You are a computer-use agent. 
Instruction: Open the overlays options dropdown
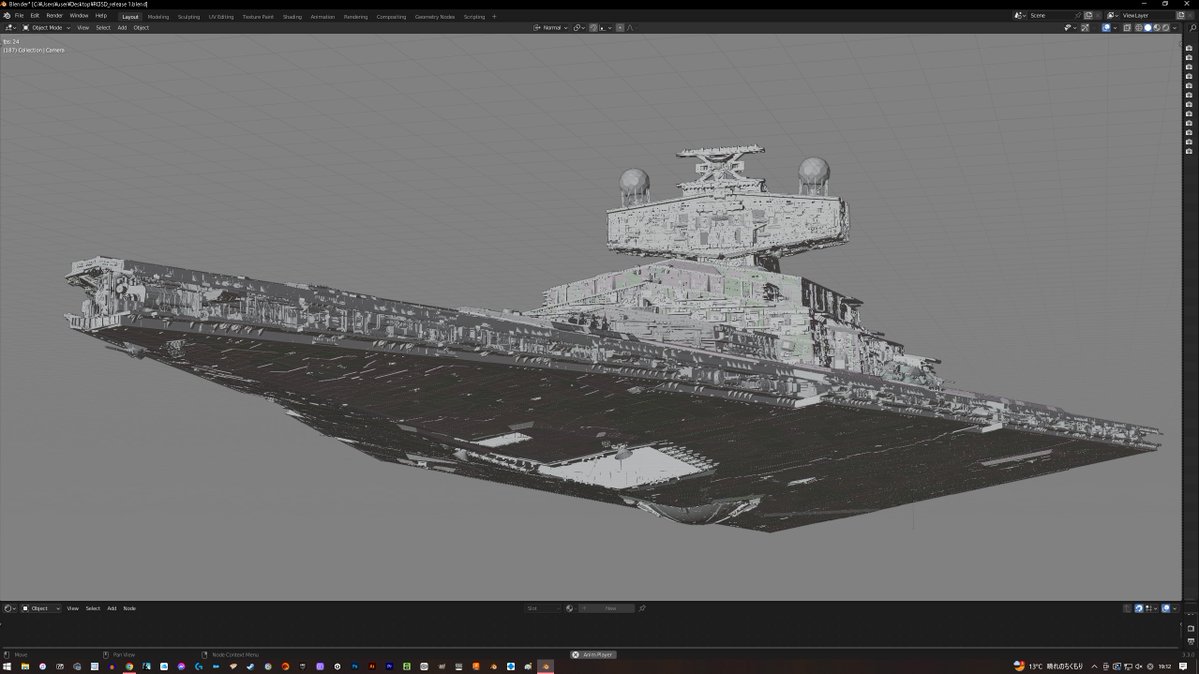pos(1115,28)
